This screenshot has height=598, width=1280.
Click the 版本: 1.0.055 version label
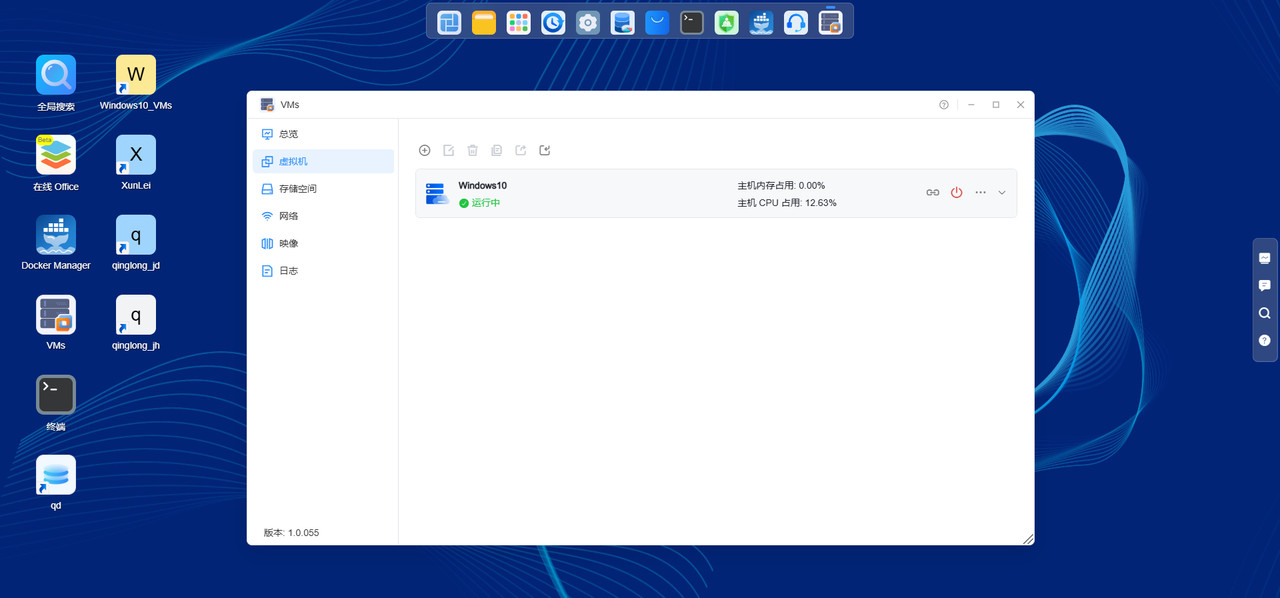coord(291,533)
